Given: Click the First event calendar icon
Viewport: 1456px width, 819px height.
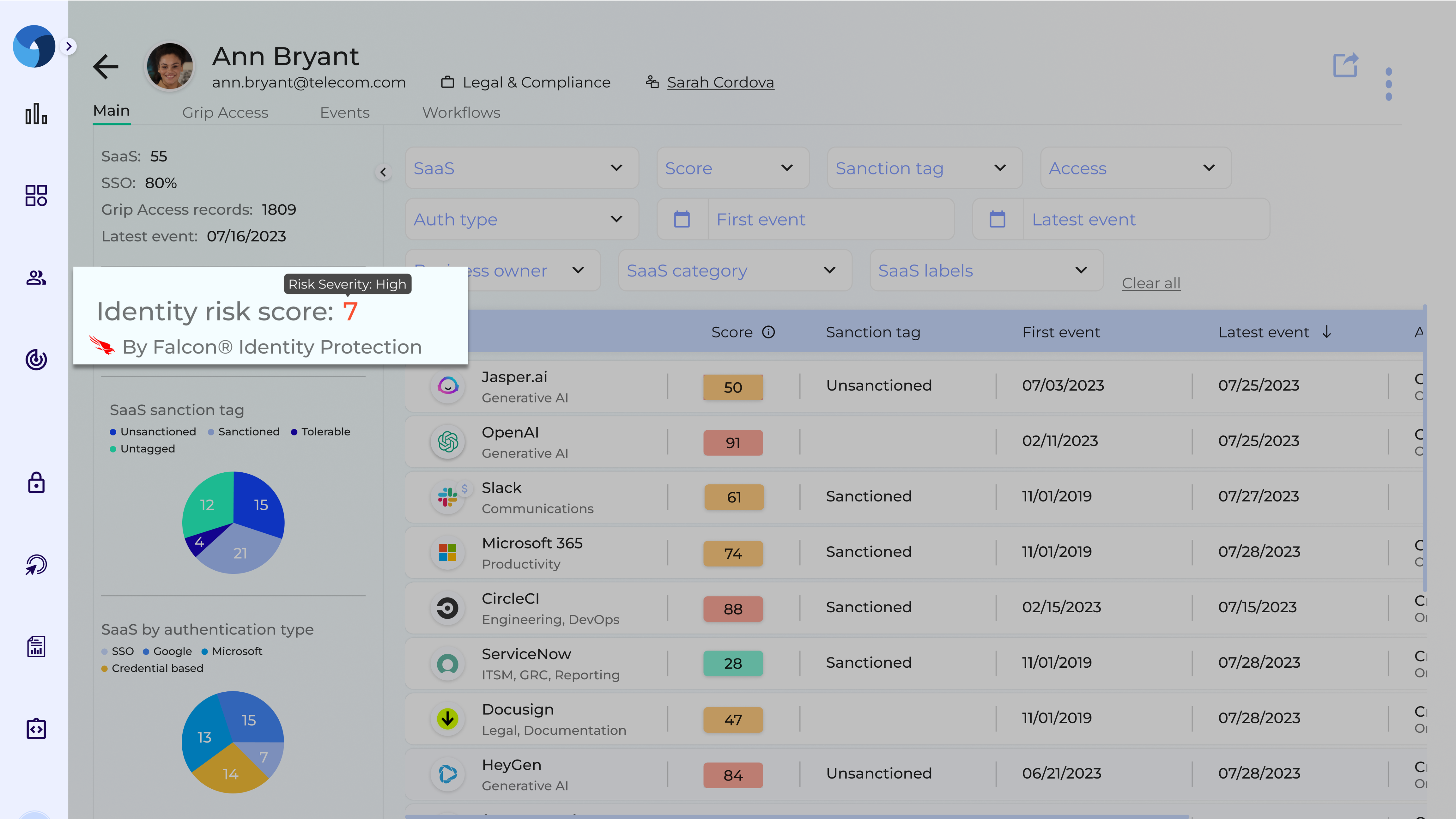Looking at the screenshot, I should coord(682,219).
